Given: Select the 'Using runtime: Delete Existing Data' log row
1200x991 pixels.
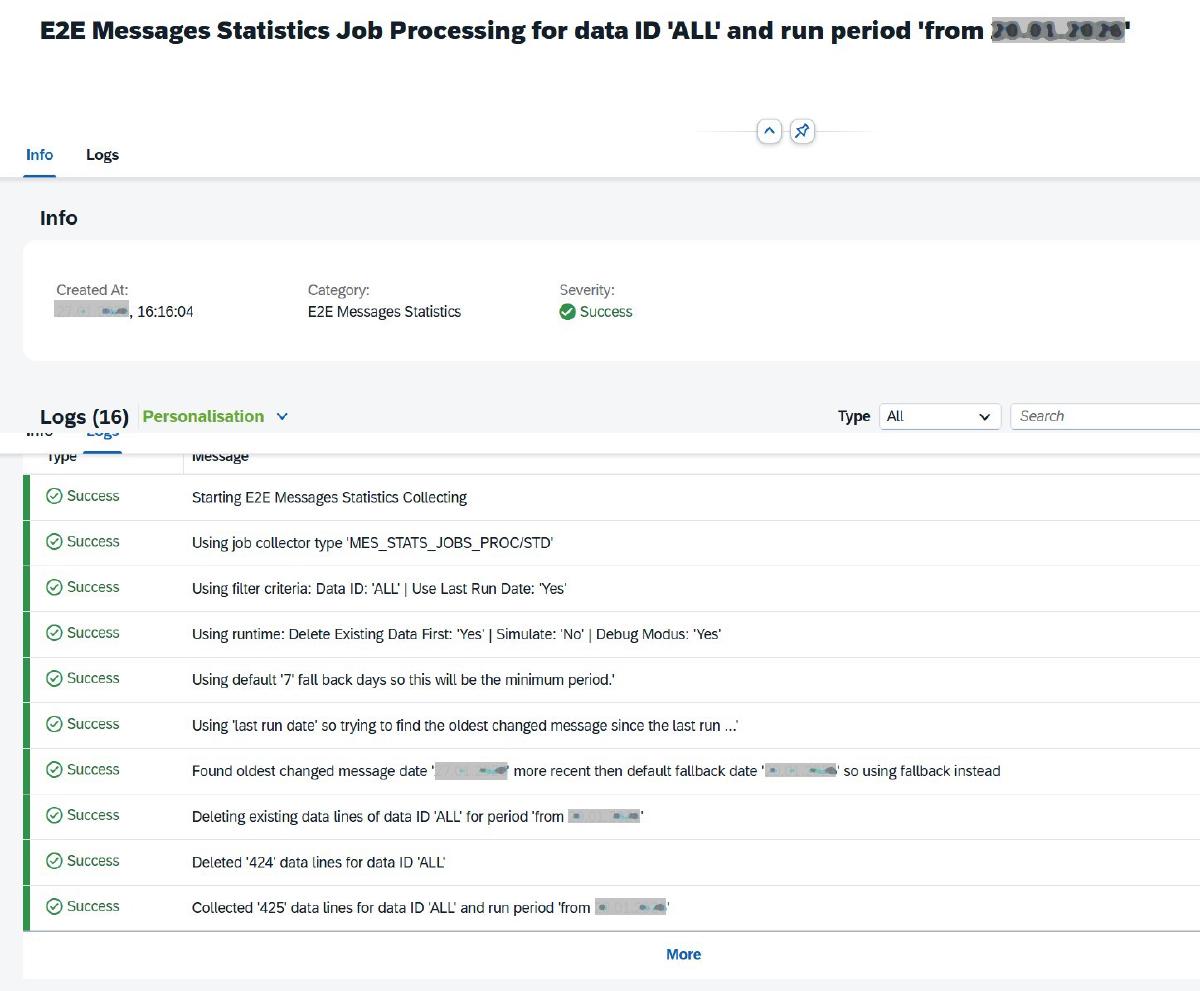Looking at the screenshot, I should pos(456,634).
